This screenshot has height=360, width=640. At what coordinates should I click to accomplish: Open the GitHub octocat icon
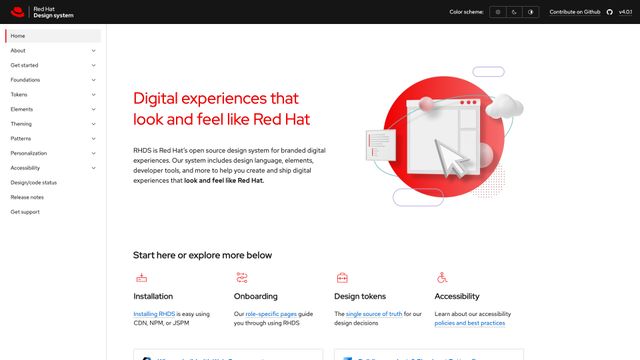(609, 12)
